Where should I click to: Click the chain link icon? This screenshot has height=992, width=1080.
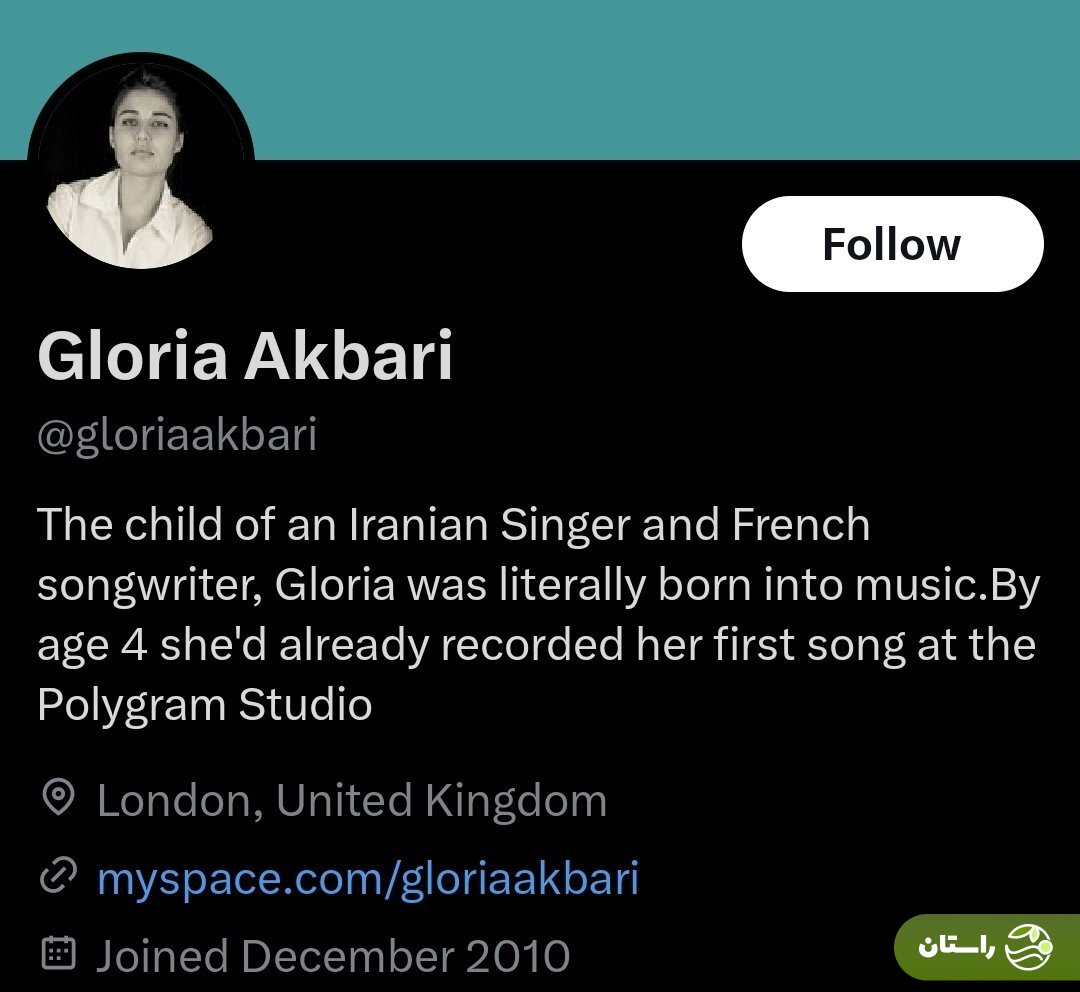[58, 877]
